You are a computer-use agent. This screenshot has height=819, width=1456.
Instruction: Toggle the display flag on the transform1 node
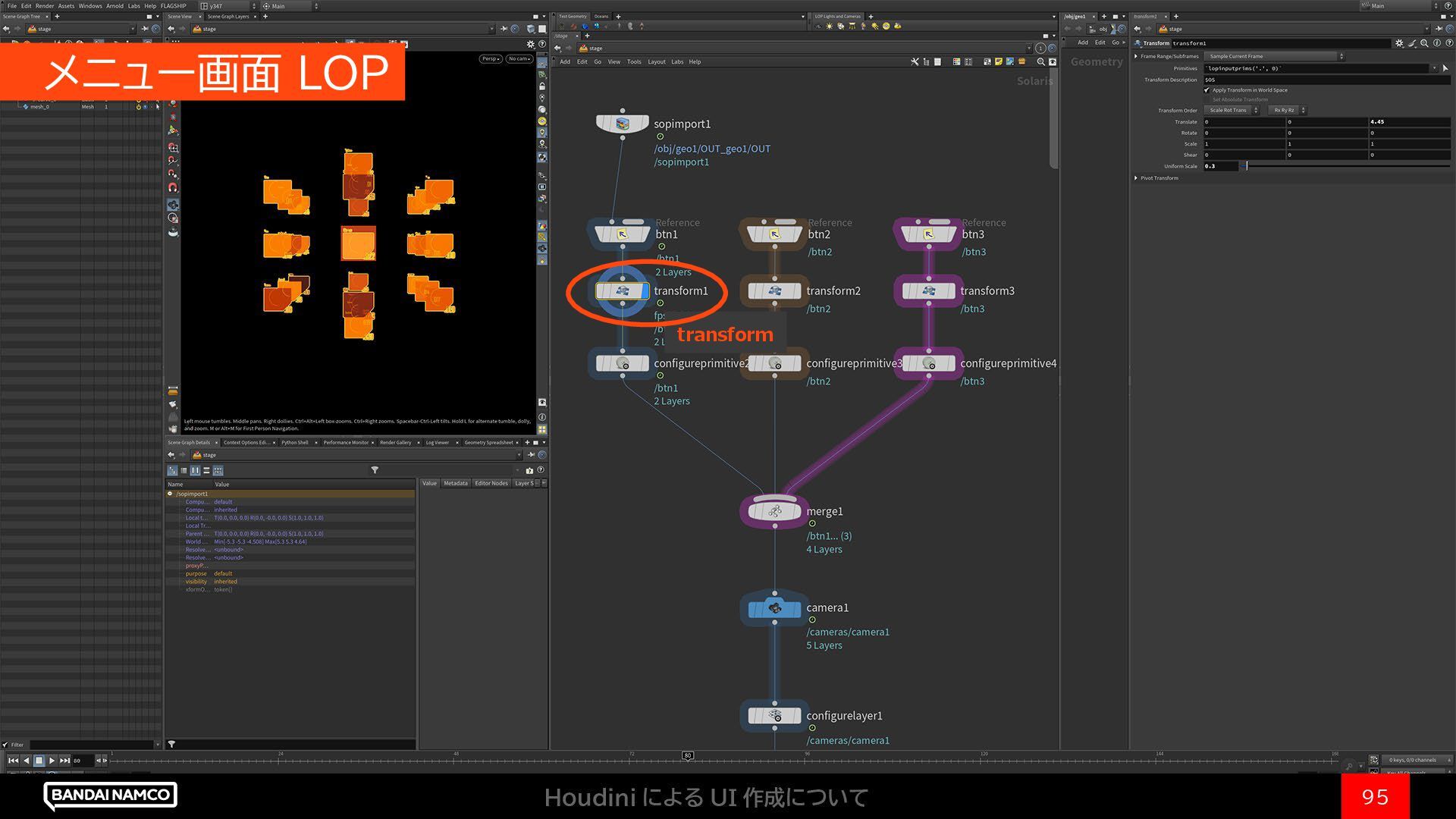pyautogui.click(x=645, y=291)
